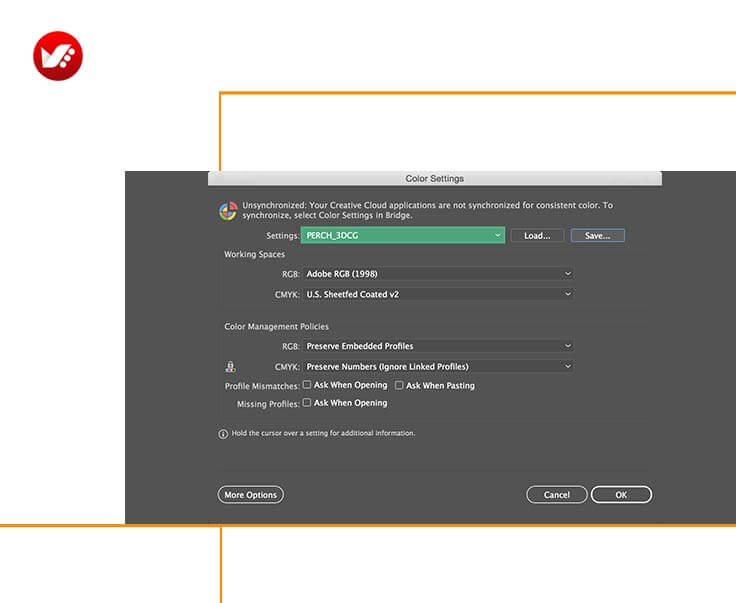Click the Load... button

[537, 236]
